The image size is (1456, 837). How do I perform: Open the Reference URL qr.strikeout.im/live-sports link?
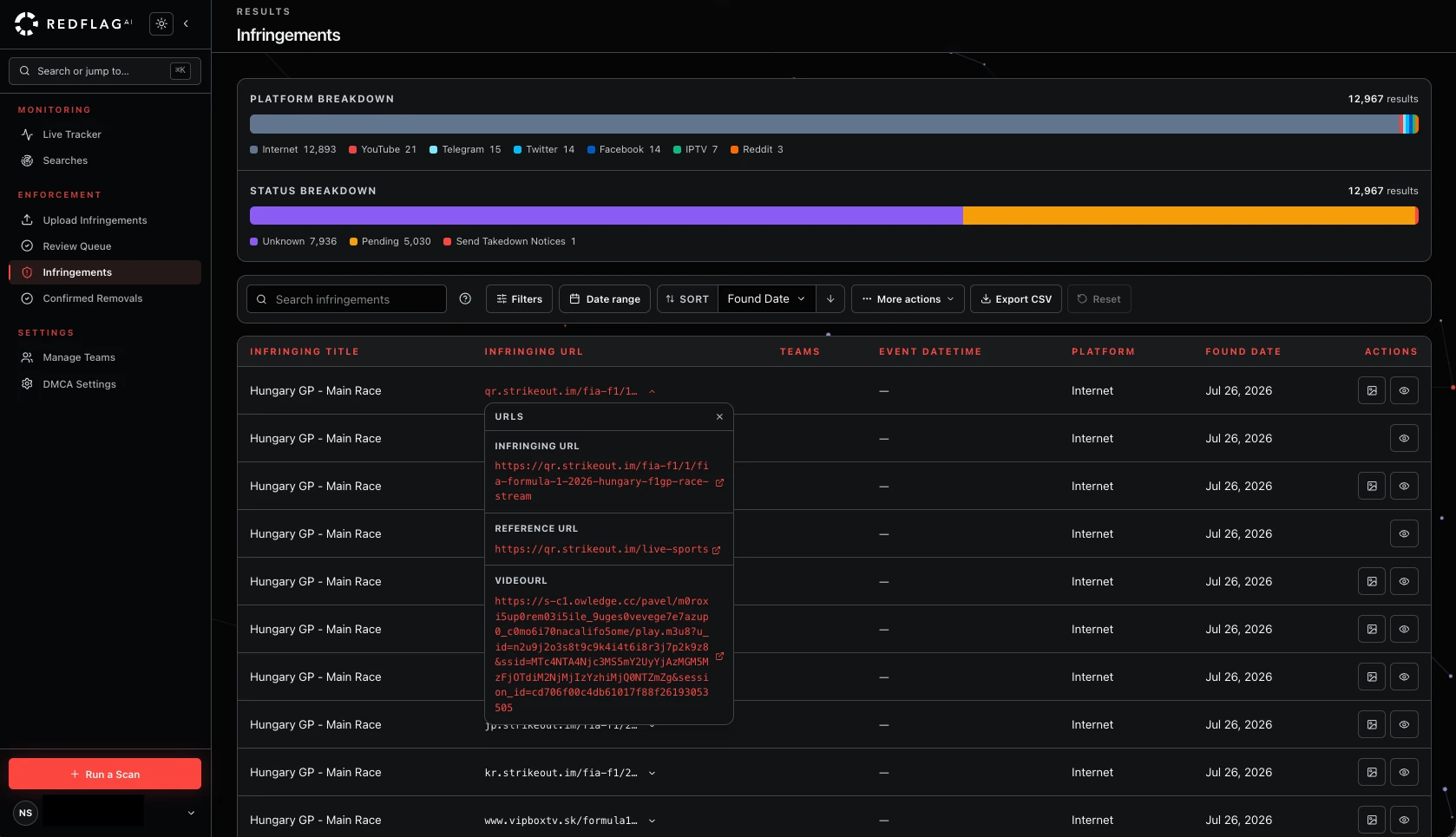(601, 550)
